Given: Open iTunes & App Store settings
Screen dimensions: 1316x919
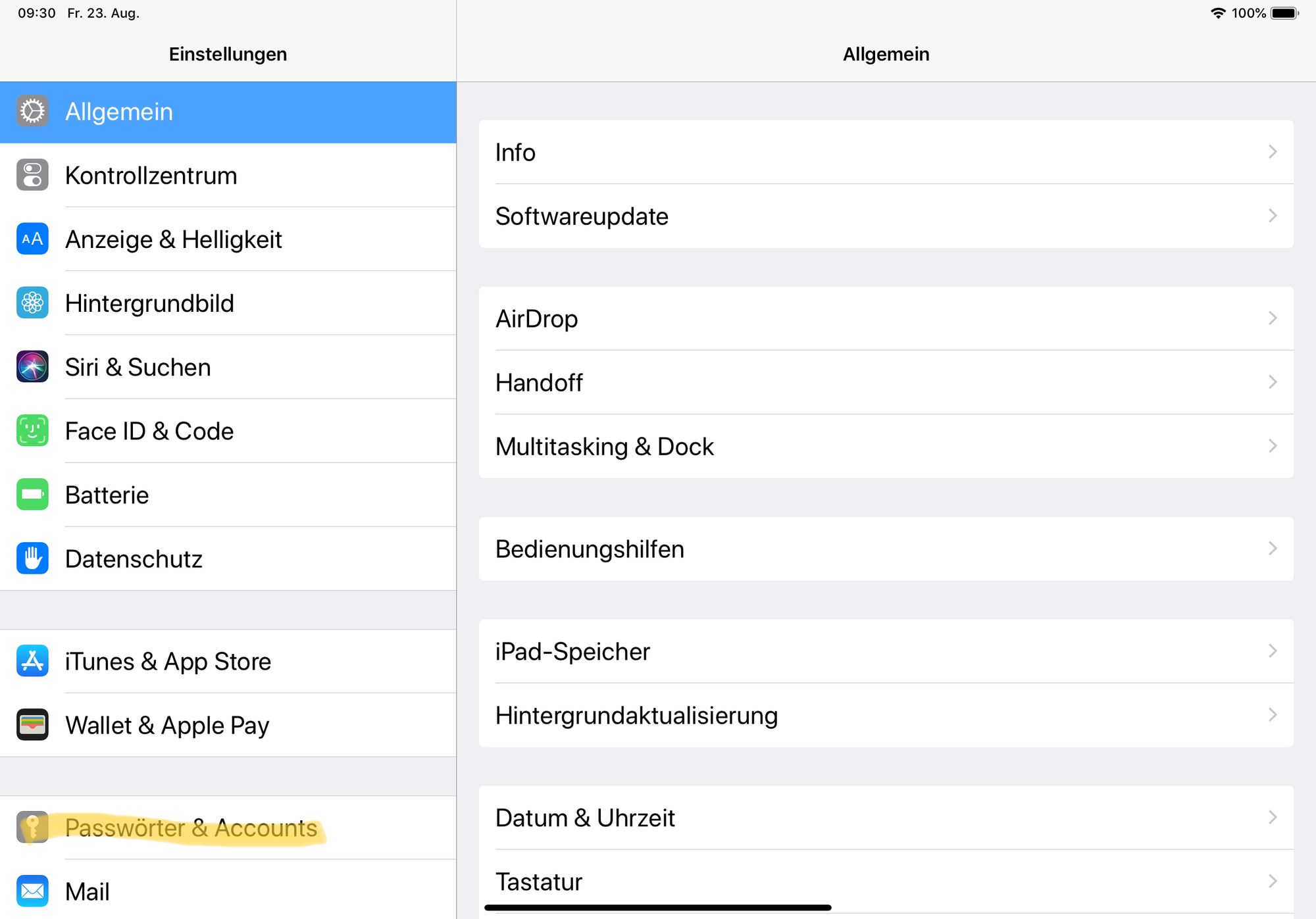Looking at the screenshot, I should coord(228,661).
